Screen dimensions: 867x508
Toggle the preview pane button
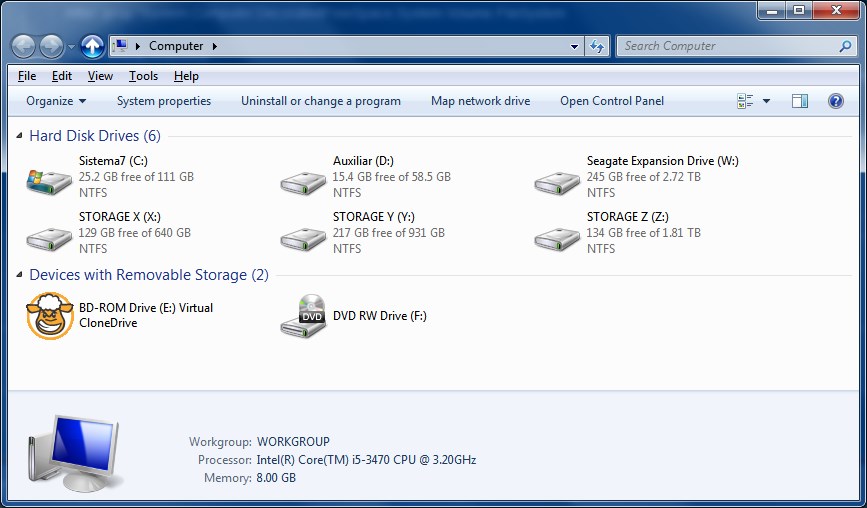(x=799, y=101)
